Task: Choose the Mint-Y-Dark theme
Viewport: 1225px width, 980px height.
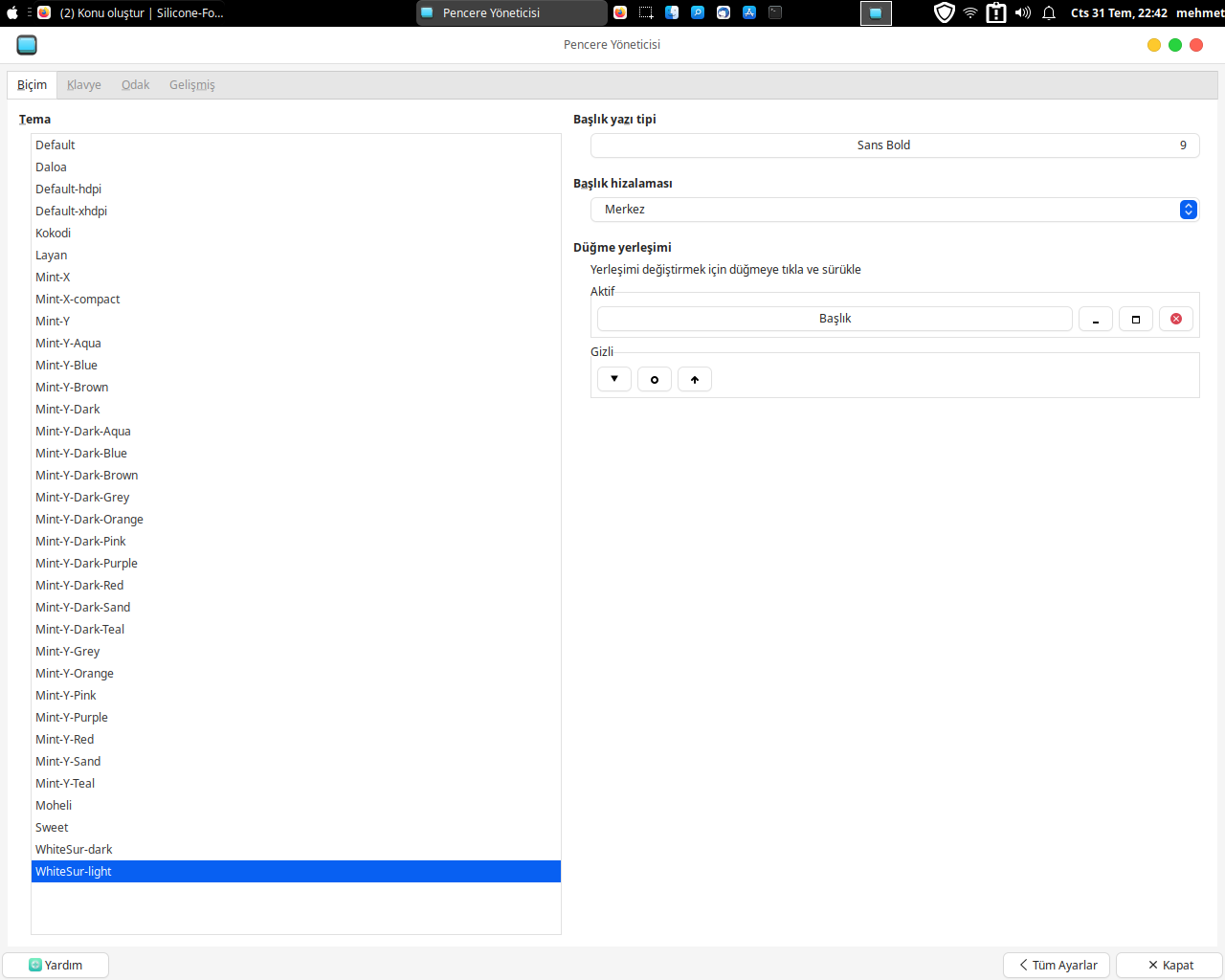Action: click(x=296, y=410)
